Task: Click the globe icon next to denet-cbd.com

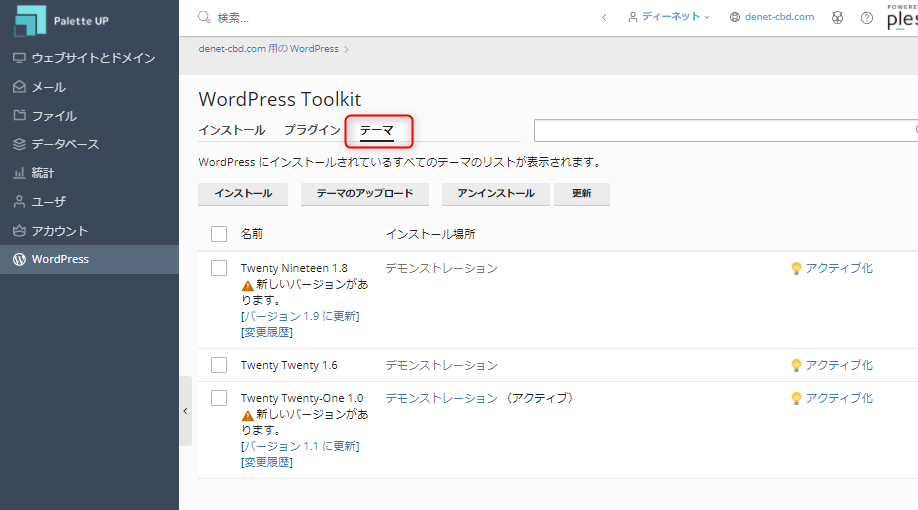Action: (734, 17)
